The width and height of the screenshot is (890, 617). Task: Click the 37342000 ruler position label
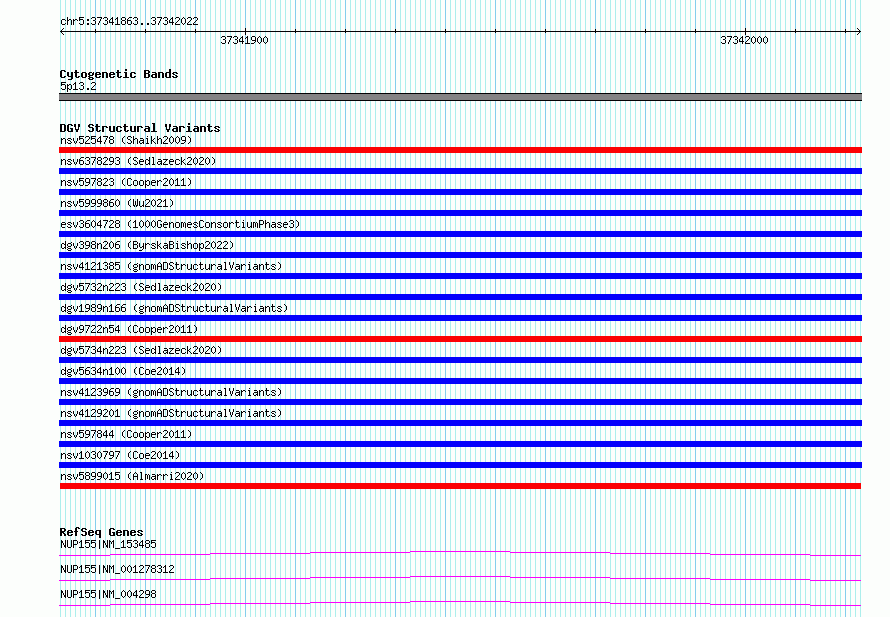(744, 40)
